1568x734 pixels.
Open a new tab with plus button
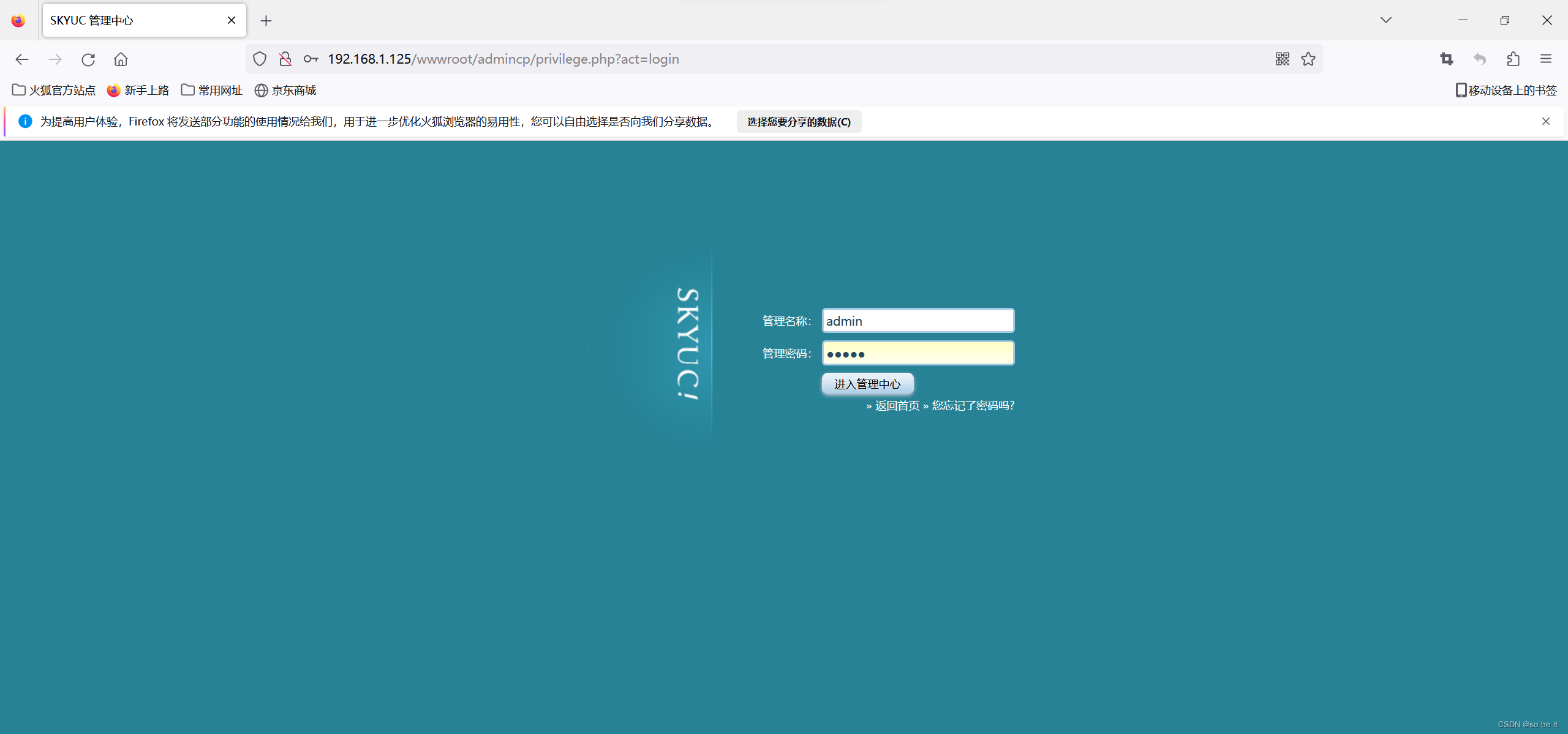(266, 21)
